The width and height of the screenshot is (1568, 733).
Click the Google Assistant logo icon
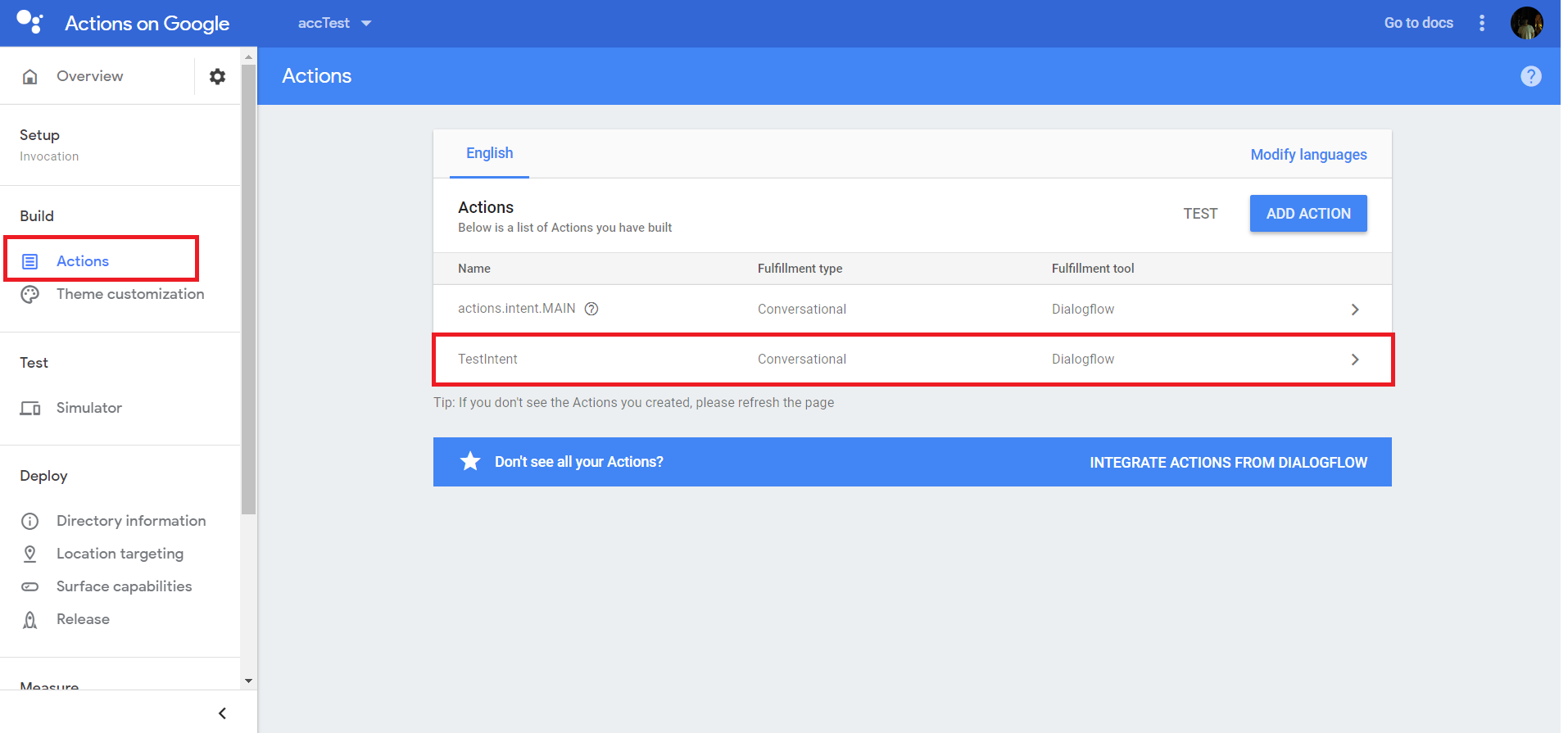tap(29, 22)
